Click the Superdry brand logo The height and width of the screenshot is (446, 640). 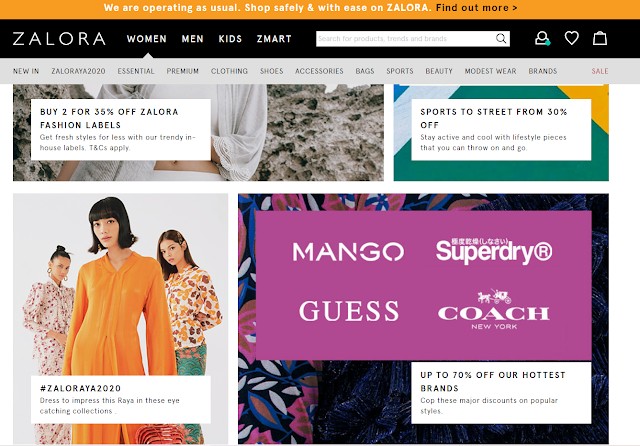494,251
